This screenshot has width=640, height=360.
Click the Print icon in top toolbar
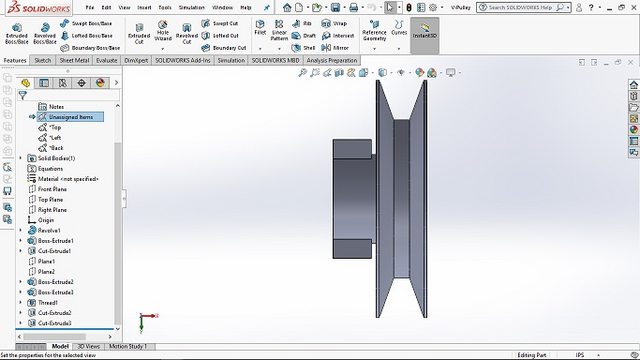coord(353,7)
